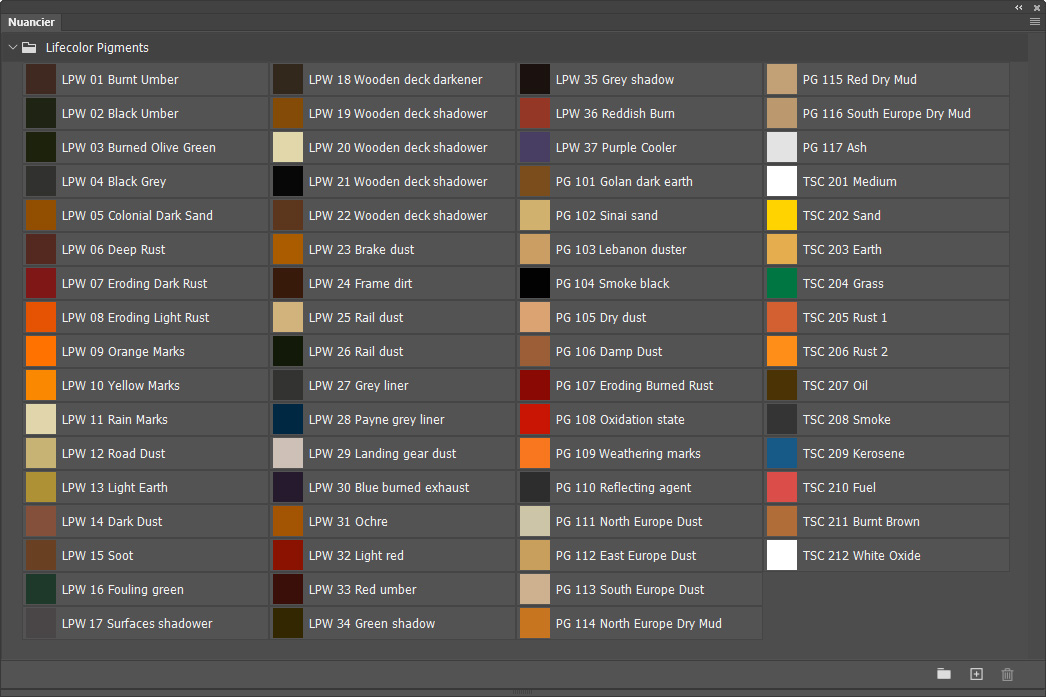Open the Nuancier panel options menu

pos(1035,22)
